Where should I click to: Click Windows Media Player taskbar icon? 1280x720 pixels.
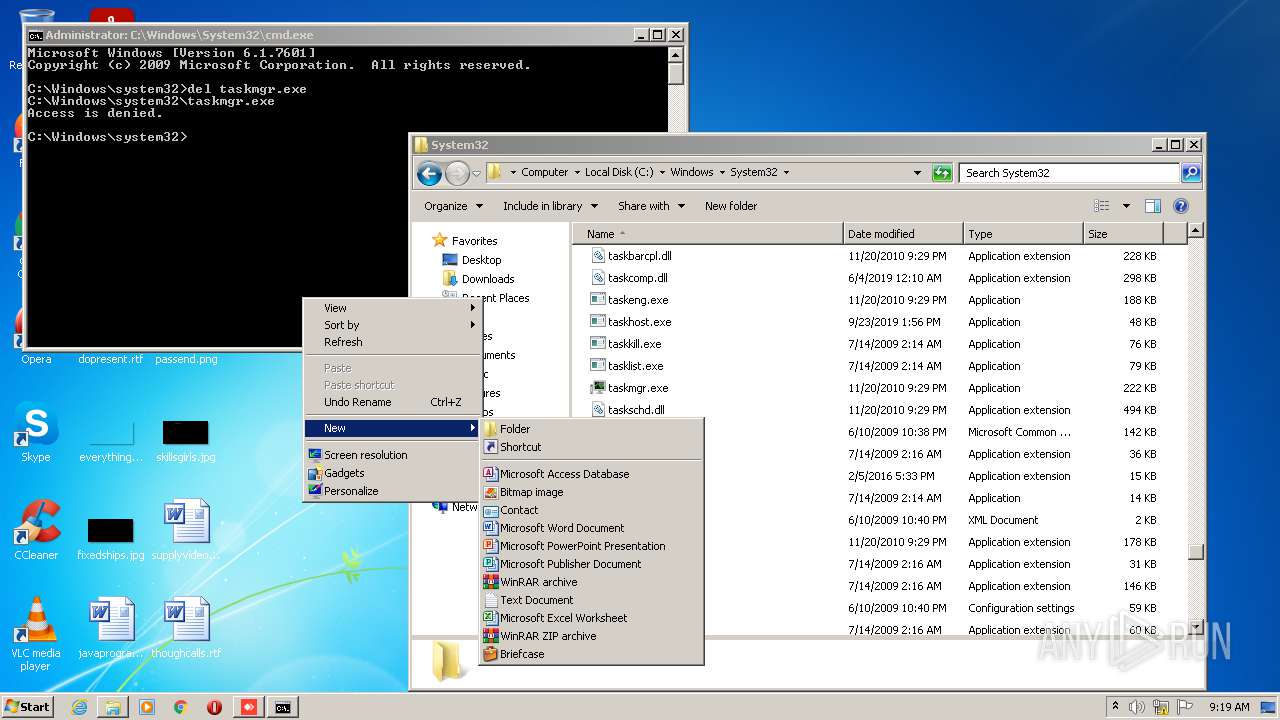coord(147,707)
